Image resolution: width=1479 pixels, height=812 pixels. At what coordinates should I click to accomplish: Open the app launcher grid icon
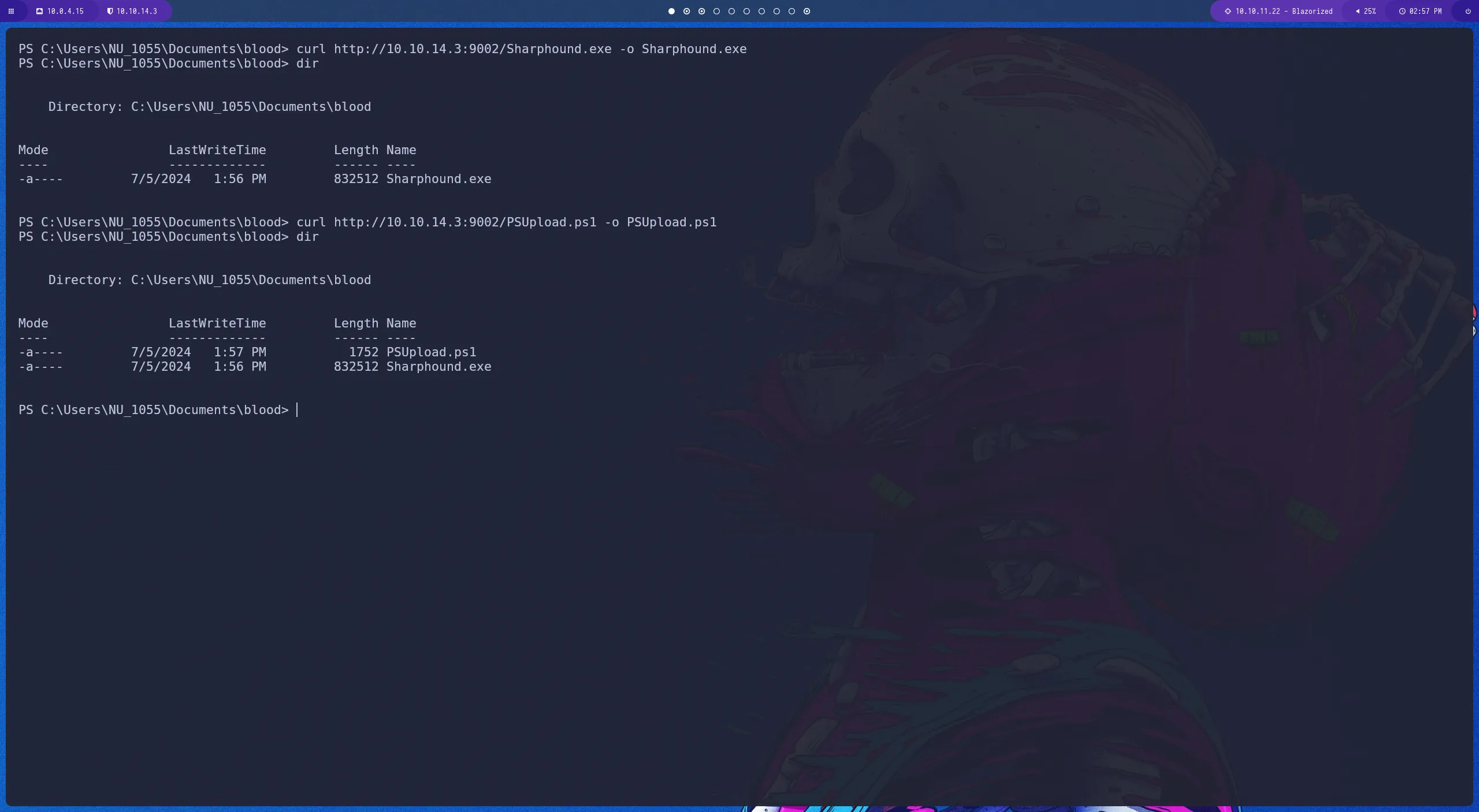(11, 11)
